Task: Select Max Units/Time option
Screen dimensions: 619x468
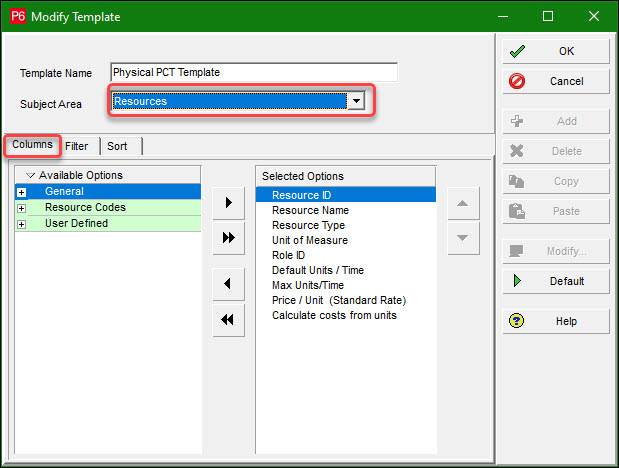Action: point(346,285)
